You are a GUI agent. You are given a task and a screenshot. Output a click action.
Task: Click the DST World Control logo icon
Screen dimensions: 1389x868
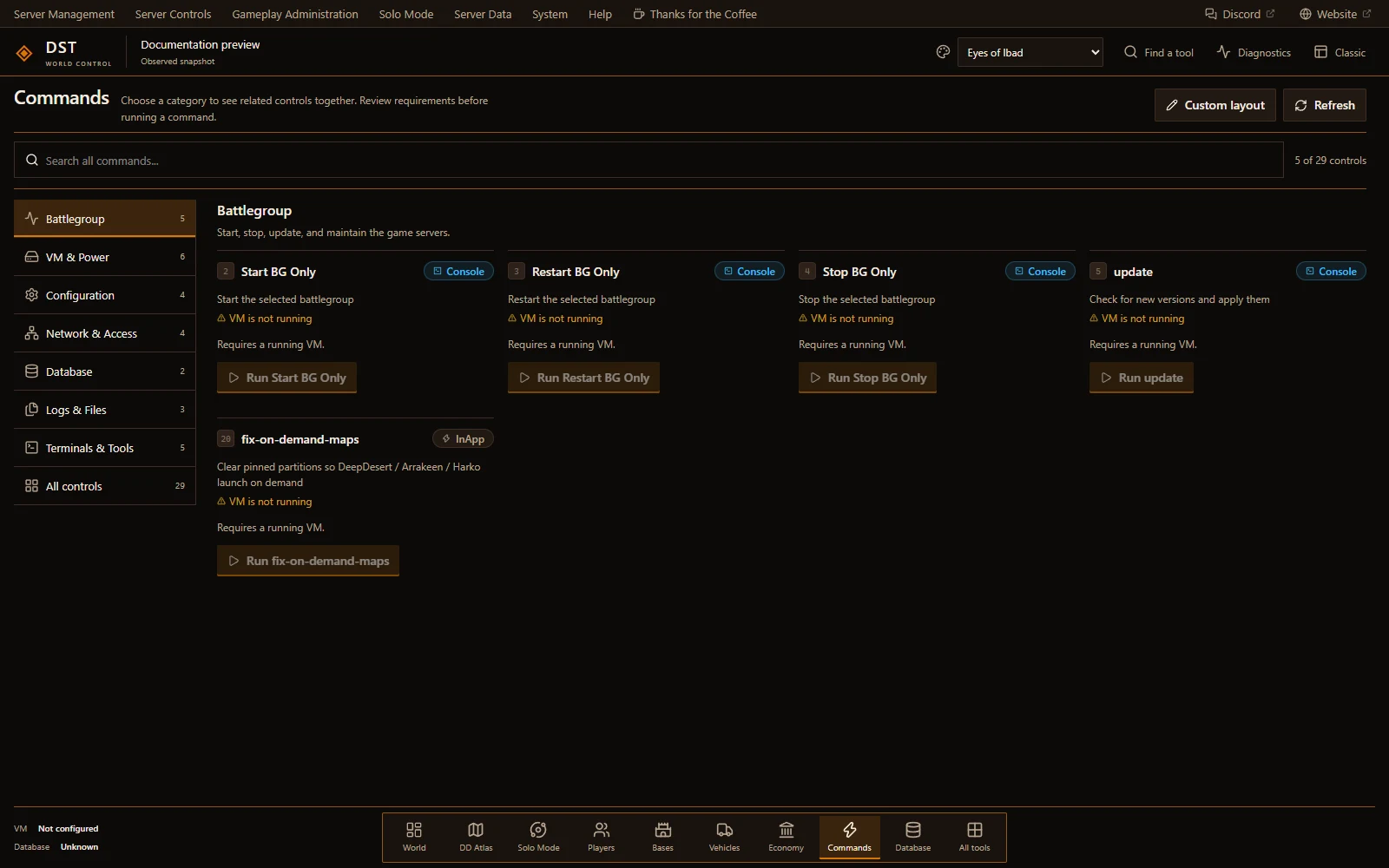24,53
